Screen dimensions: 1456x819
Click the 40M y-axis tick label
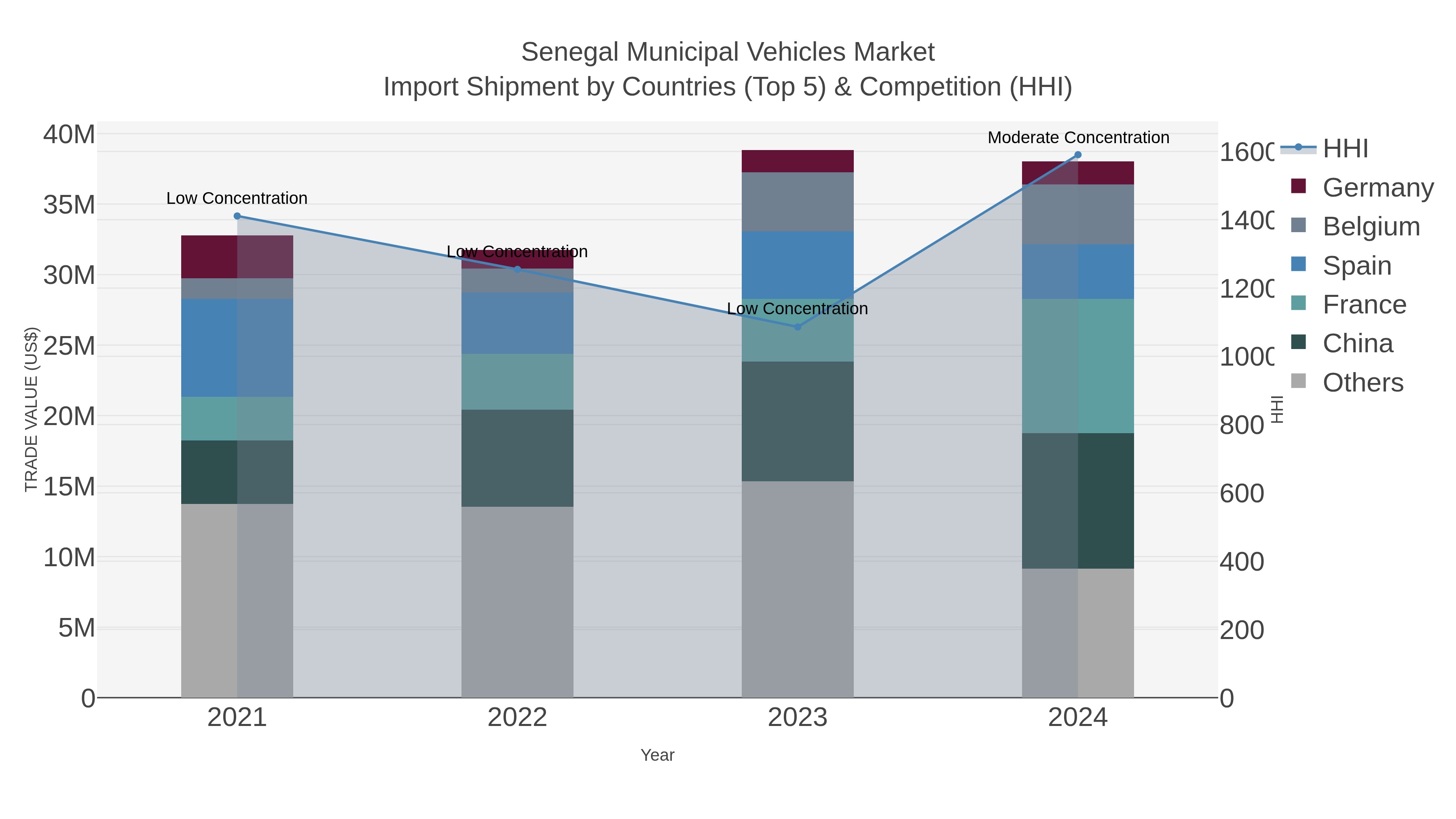point(69,135)
